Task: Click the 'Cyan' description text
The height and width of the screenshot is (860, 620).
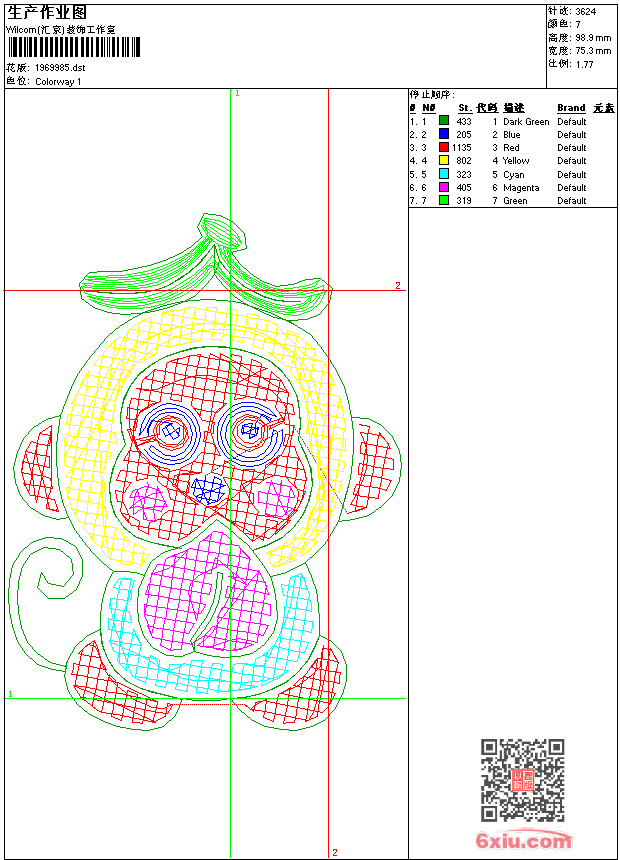Action: point(514,175)
